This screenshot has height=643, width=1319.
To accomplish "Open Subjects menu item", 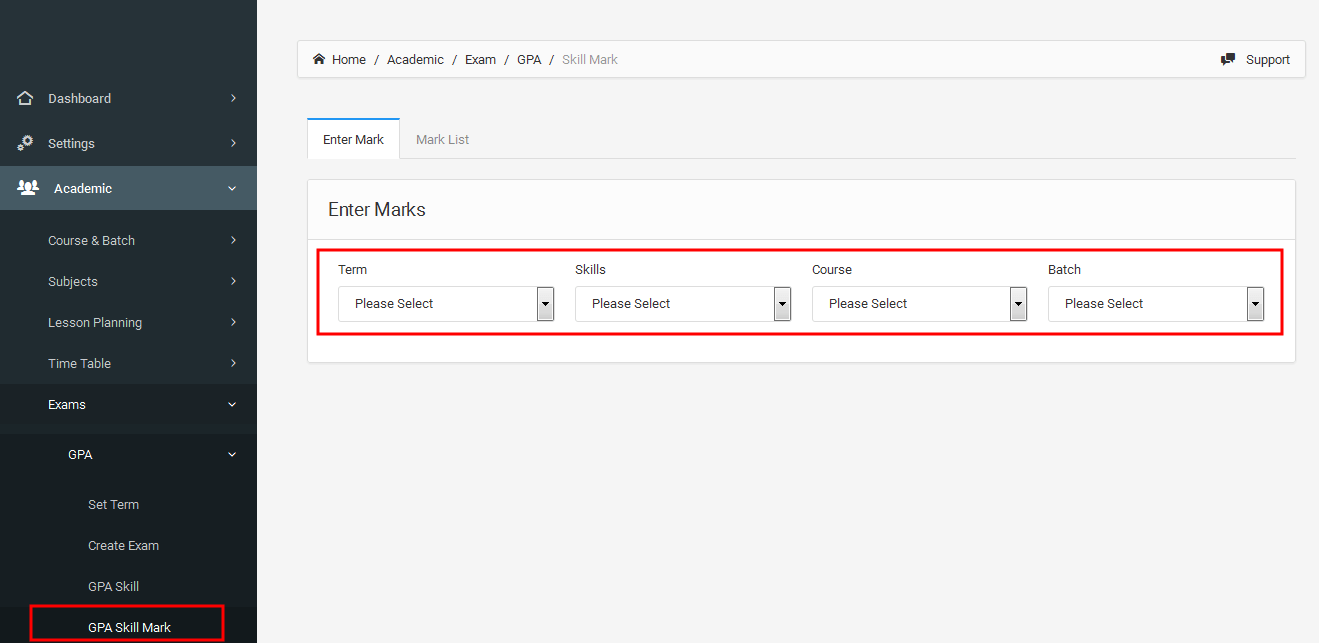I will [x=73, y=281].
